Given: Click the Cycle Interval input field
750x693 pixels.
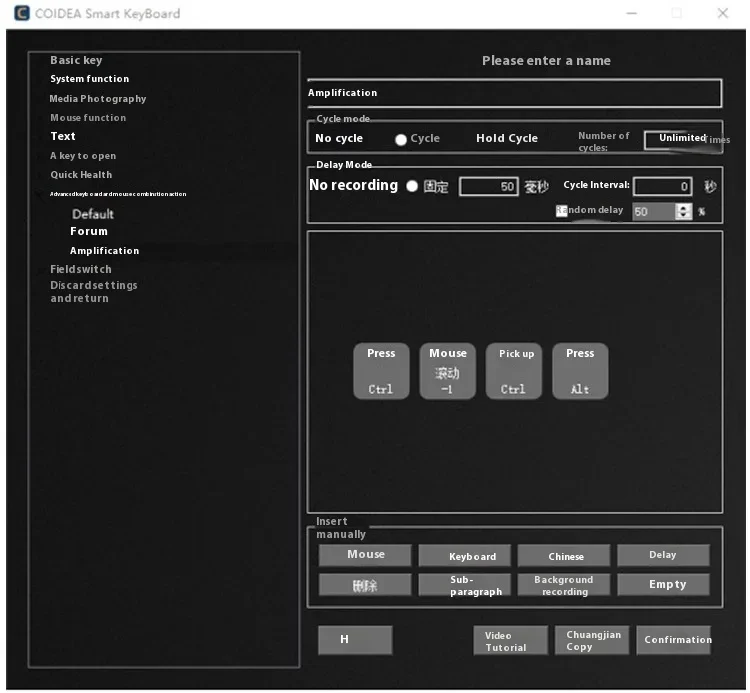Looking at the screenshot, I should pos(662,186).
